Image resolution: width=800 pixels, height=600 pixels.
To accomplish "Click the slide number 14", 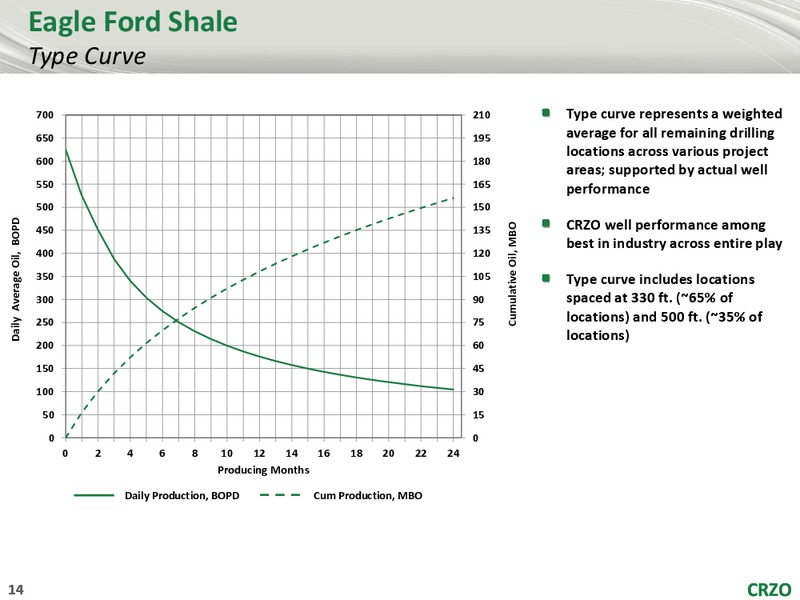I will tap(16, 589).
